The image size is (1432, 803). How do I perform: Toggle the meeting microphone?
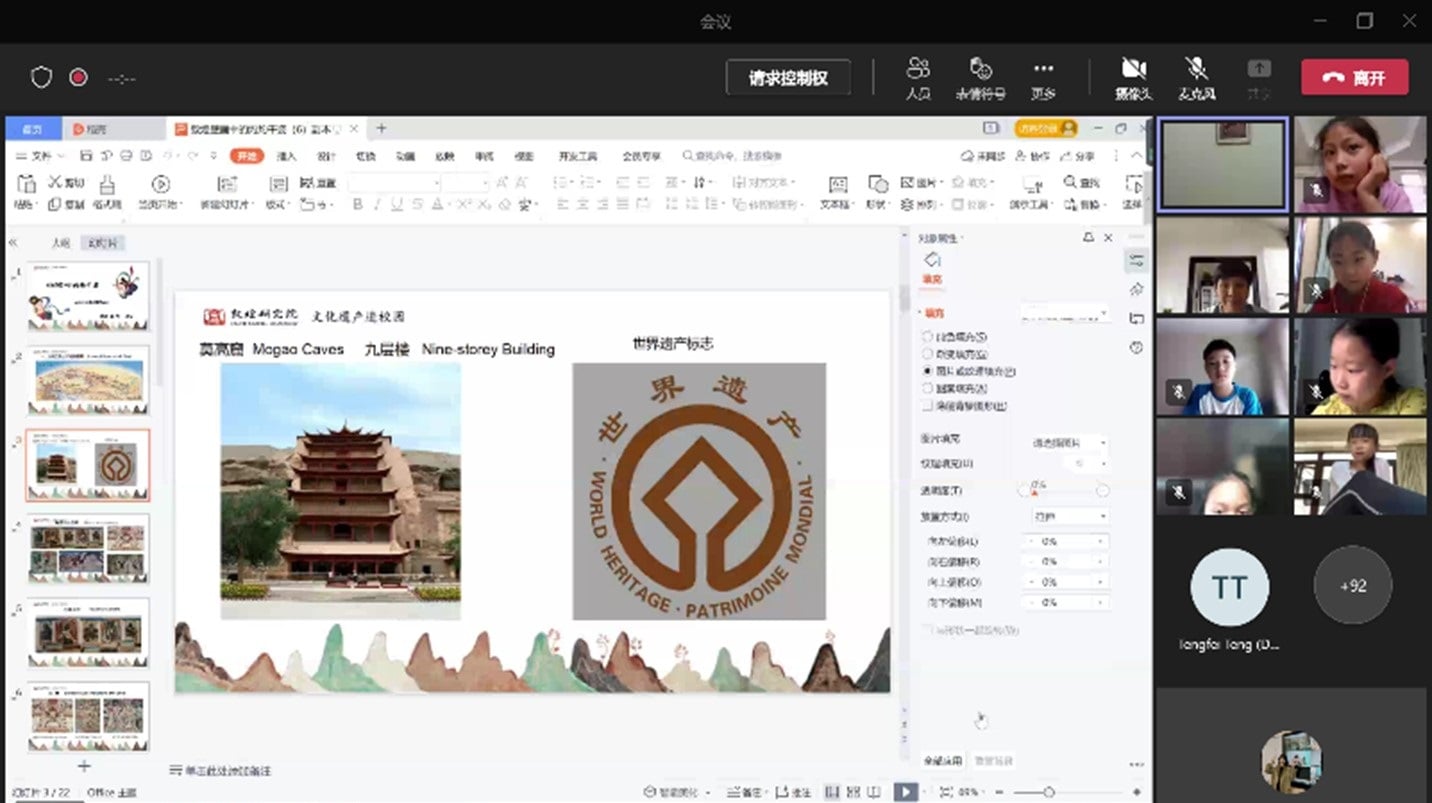pos(1196,77)
